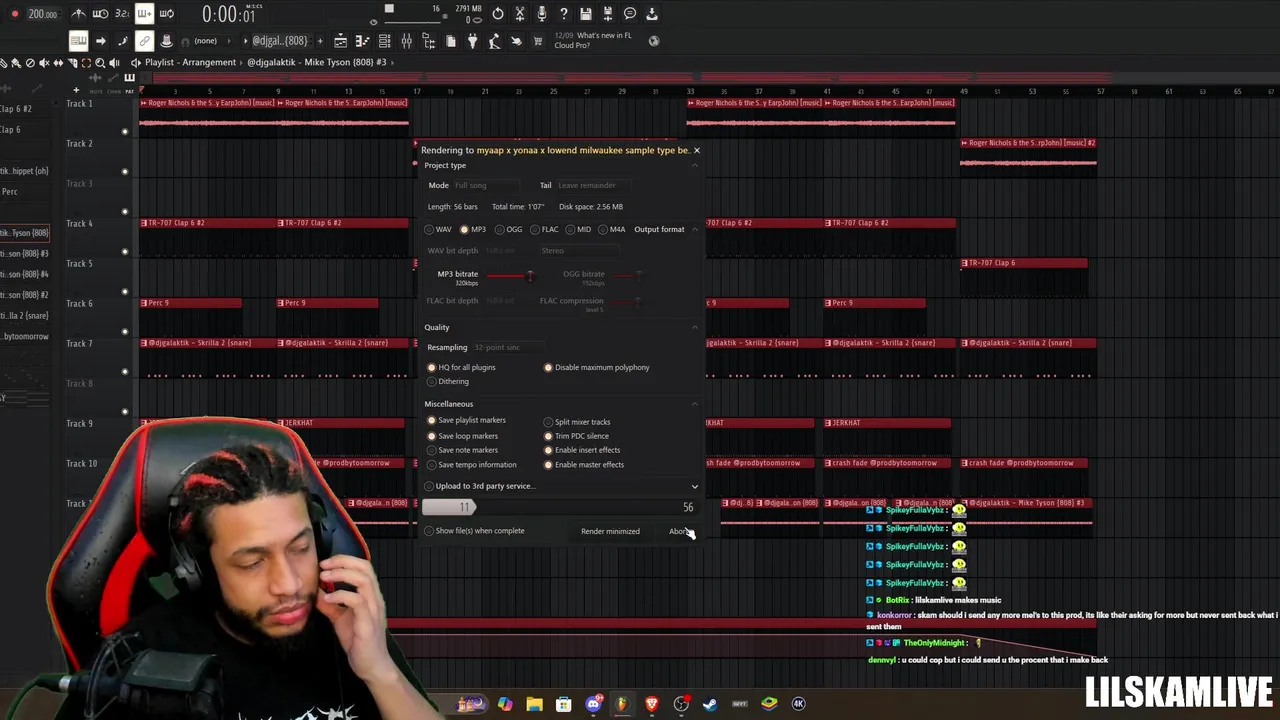Click the rendering progress bar

tap(561, 508)
